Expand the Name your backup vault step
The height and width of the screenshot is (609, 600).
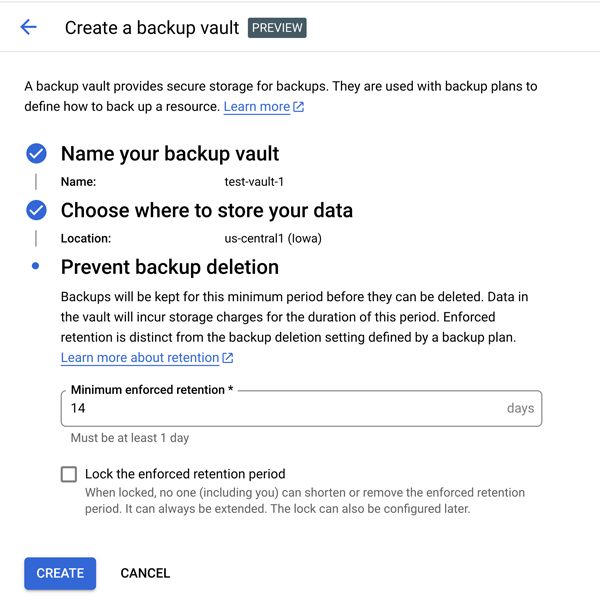170,154
